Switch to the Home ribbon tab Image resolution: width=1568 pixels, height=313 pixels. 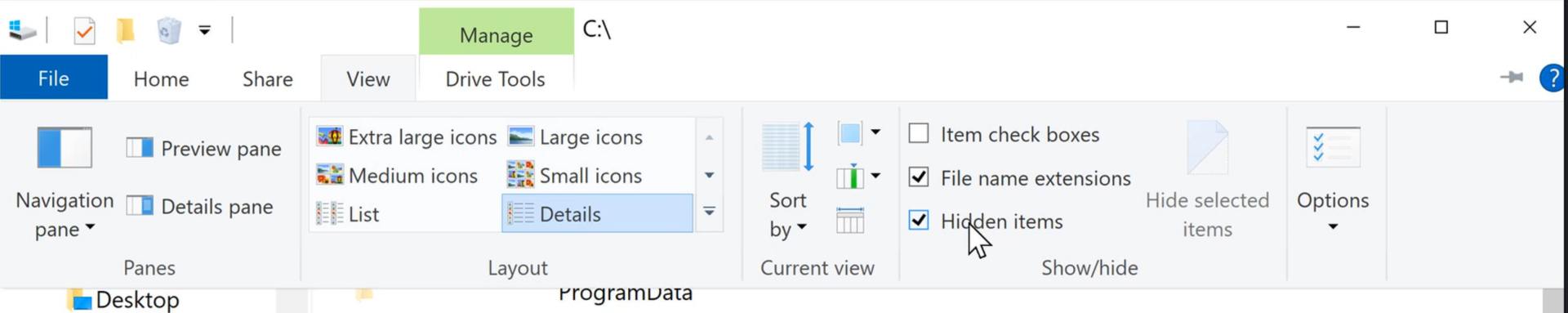pos(162,79)
